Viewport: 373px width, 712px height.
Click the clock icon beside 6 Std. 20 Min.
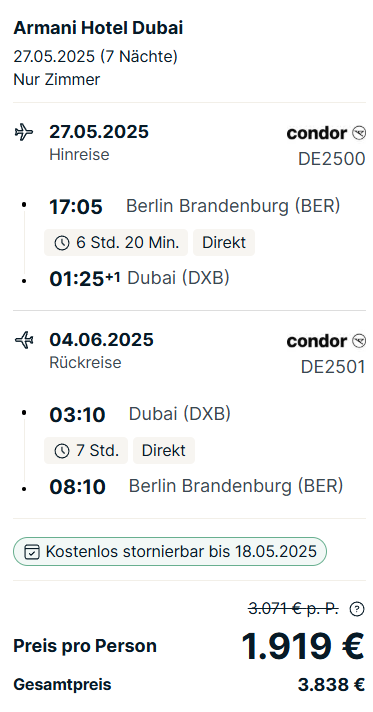[x=62, y=243]
